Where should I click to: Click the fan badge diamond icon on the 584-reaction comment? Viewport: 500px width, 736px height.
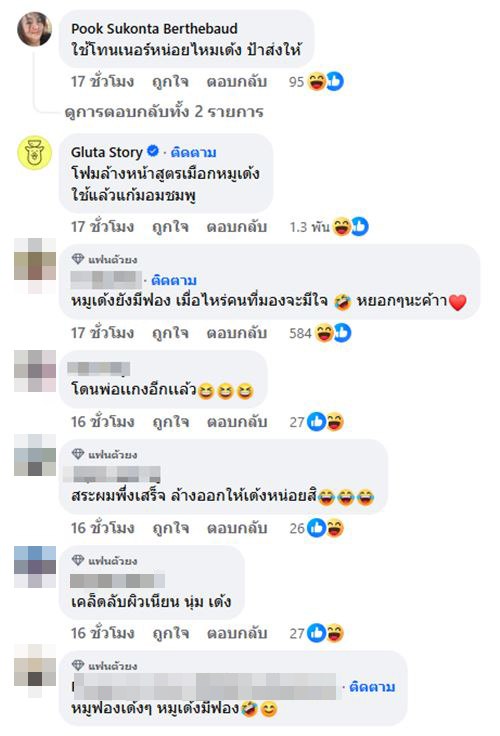(x=77, y=259)
